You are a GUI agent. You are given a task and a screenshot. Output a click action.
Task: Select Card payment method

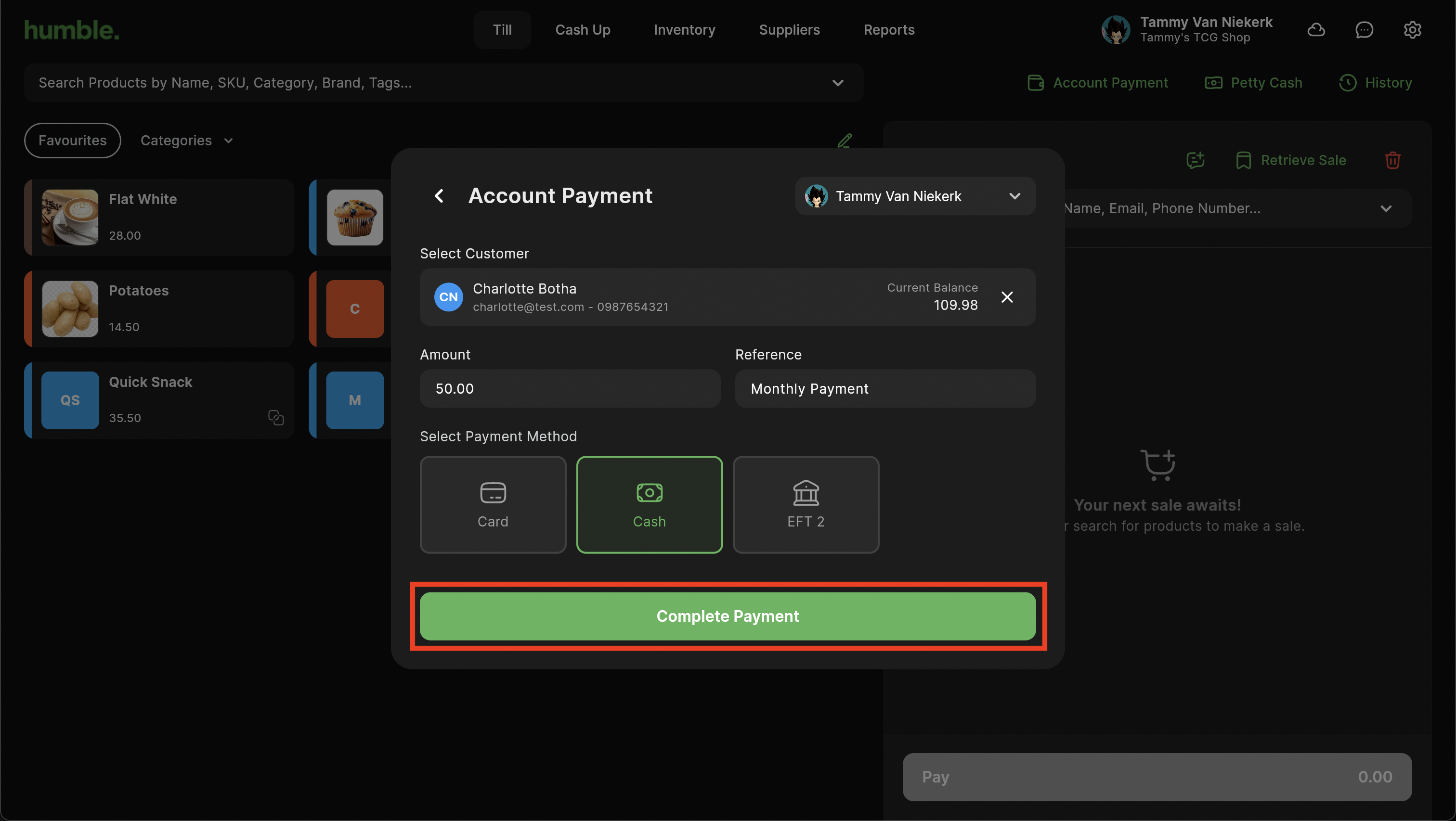tap(492, 504)
